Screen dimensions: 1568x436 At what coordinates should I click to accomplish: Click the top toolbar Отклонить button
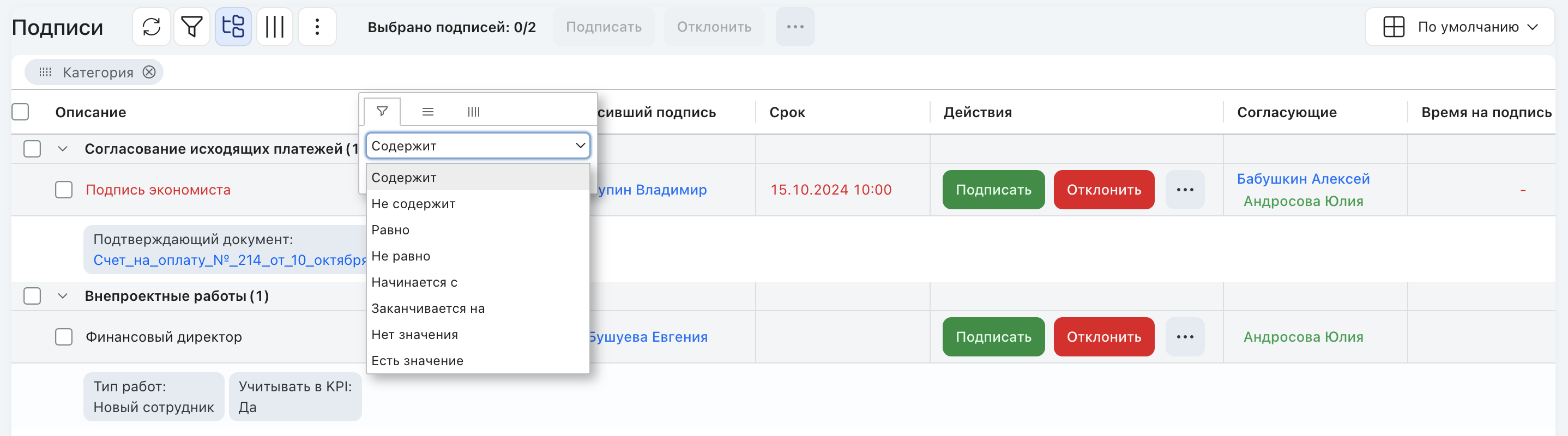pyautogui.click(x=714, y=27)
